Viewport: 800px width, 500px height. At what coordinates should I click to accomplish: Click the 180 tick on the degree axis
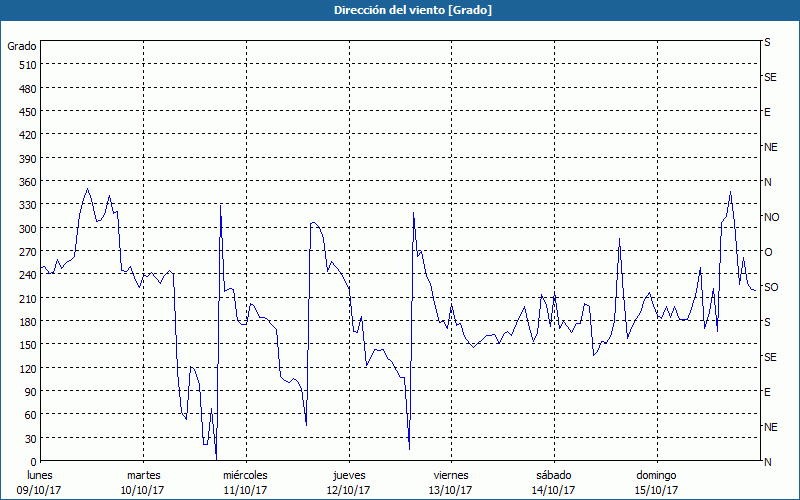coord(26,322)
